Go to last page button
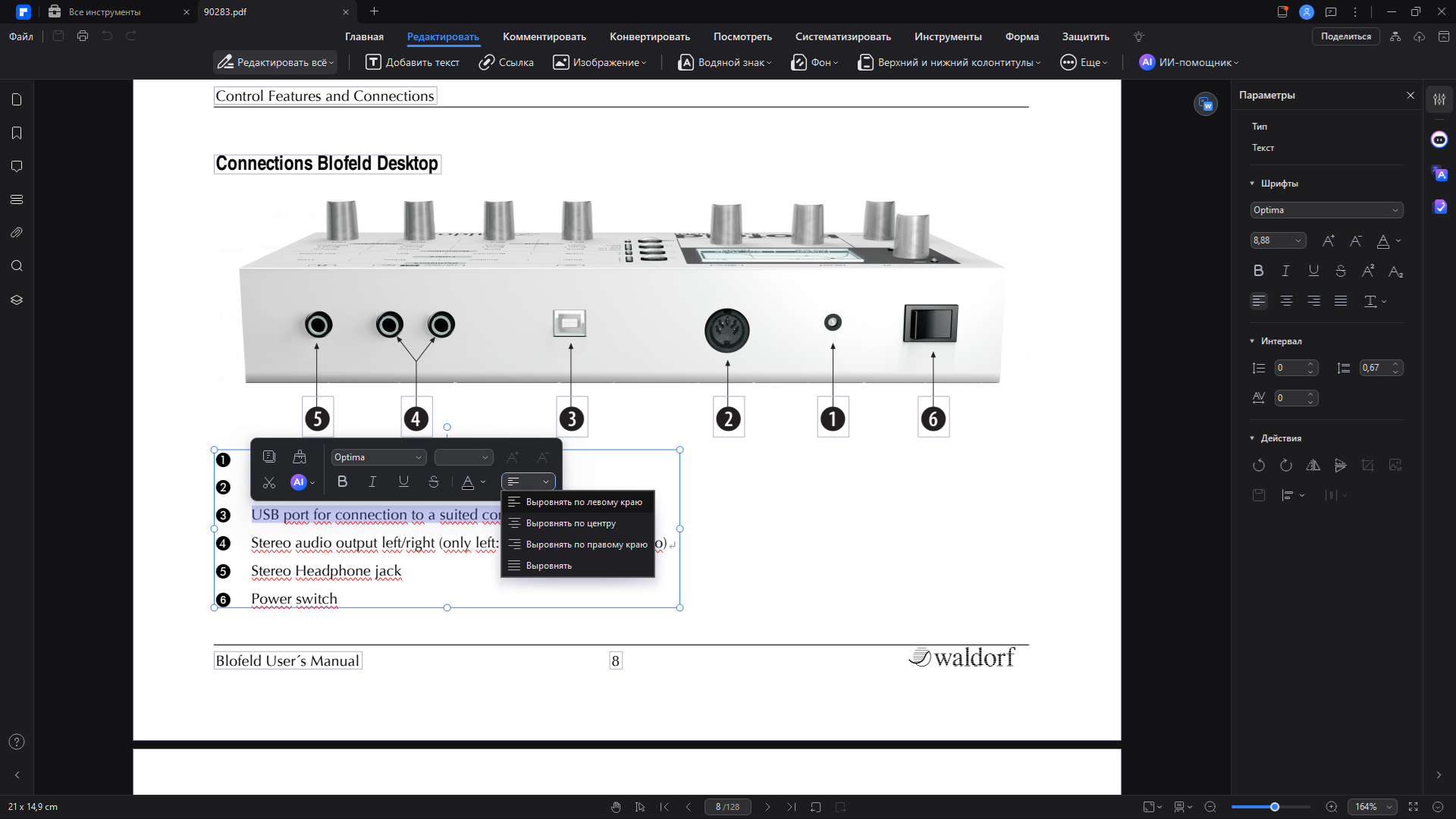 (x=792, y=807)
